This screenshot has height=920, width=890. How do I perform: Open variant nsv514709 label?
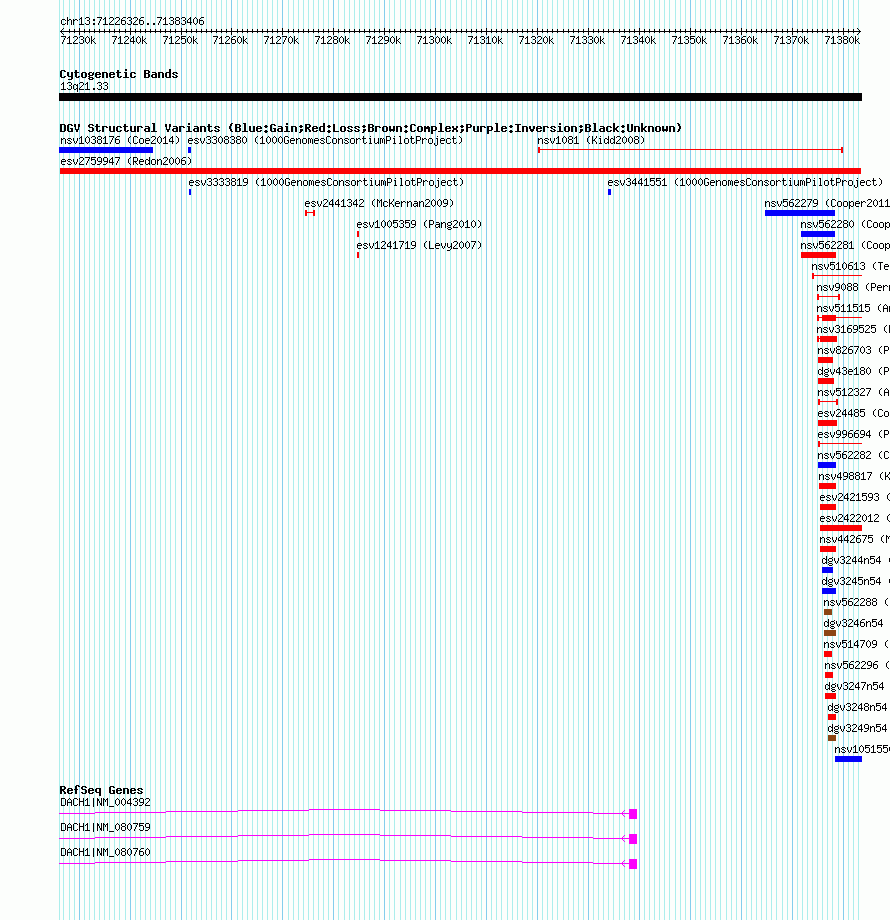point(857,644)
